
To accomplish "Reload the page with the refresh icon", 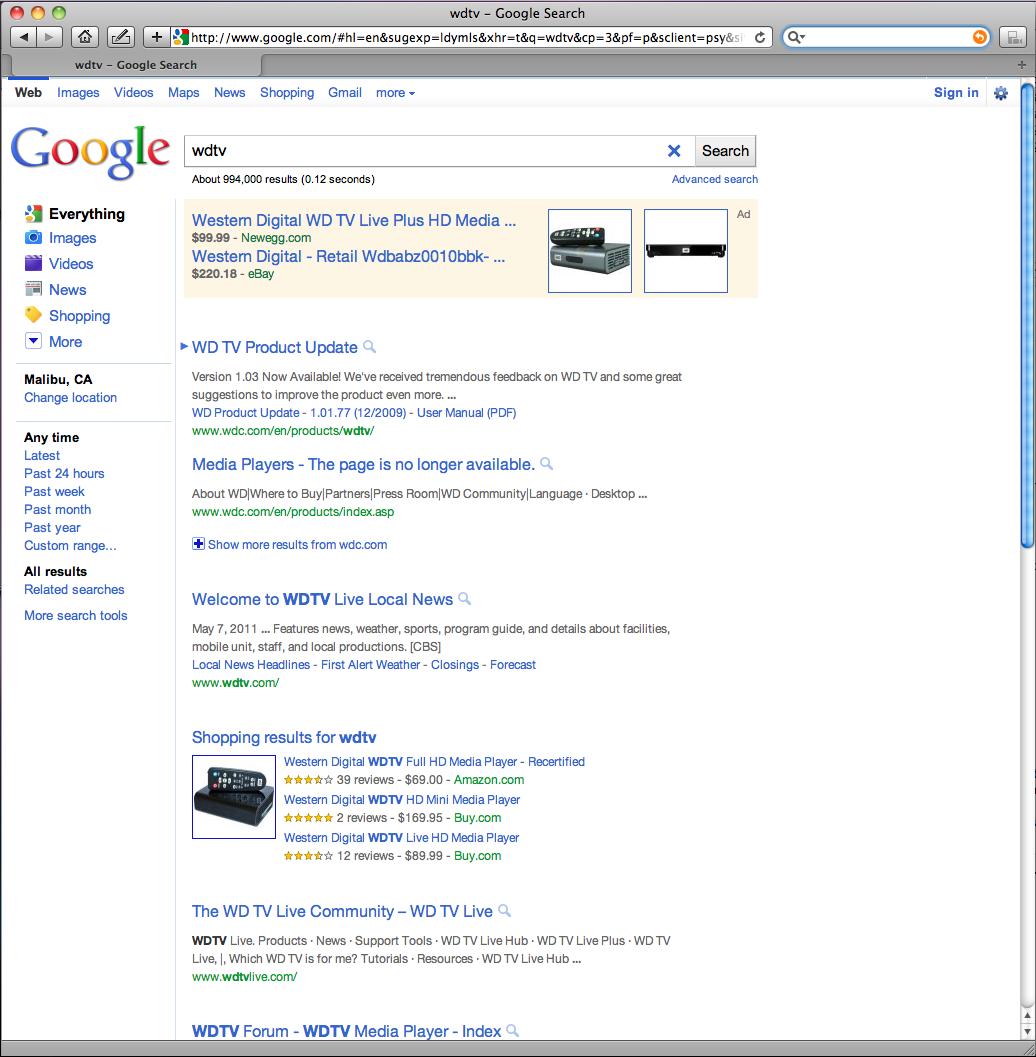I will 760,37.
